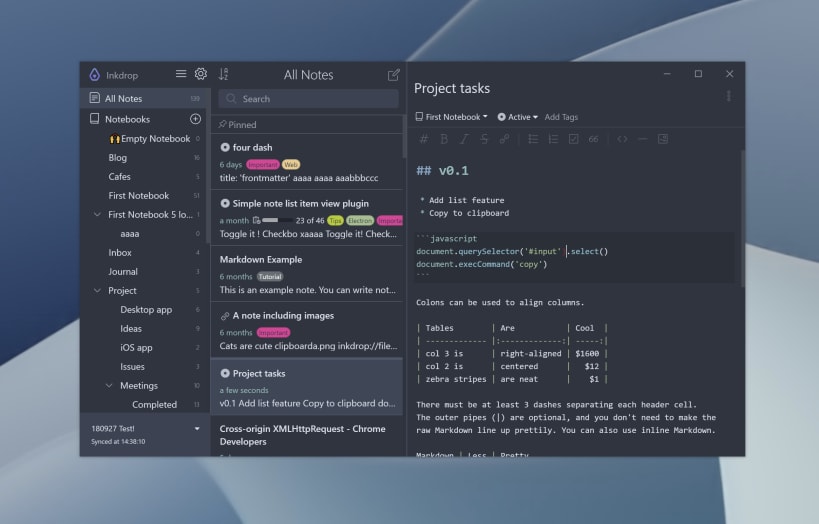Click Add Tags in the editor

click(x=561, y=117)
